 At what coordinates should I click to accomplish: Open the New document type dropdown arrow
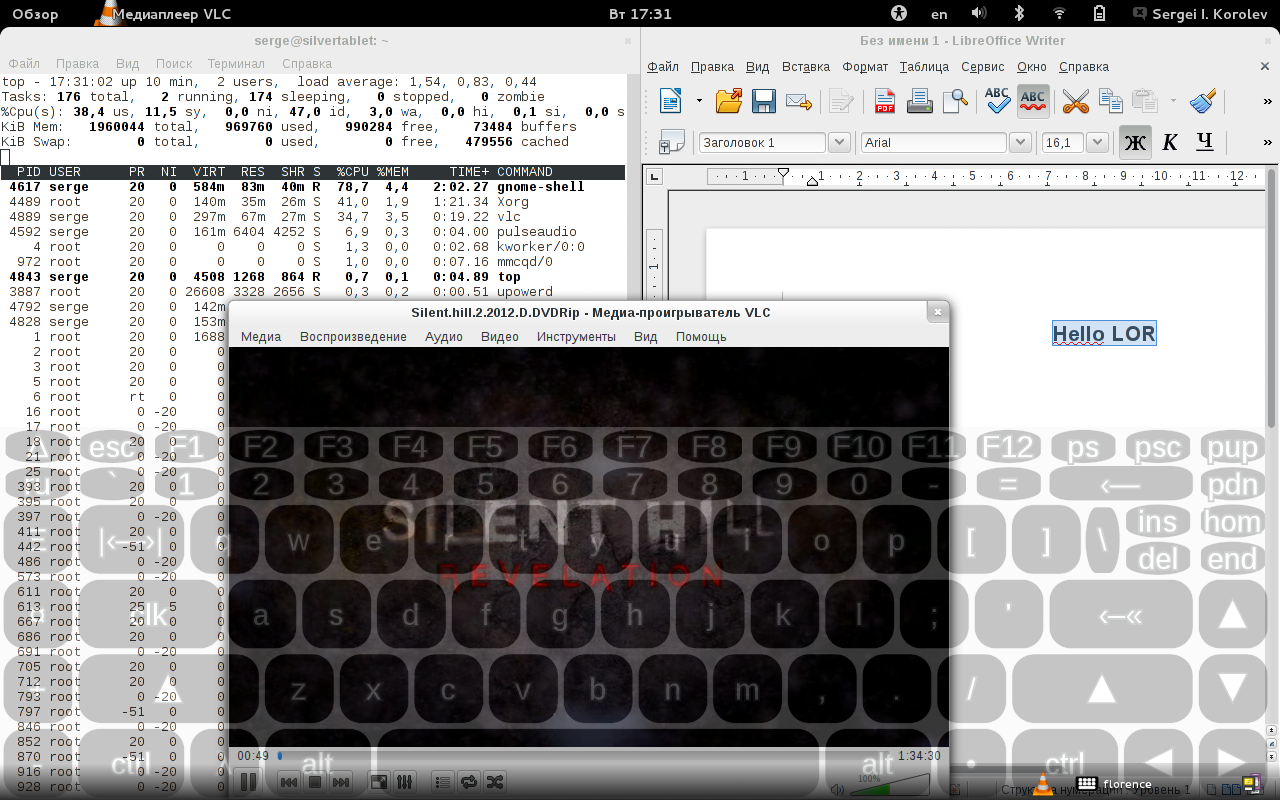[699, 101]
